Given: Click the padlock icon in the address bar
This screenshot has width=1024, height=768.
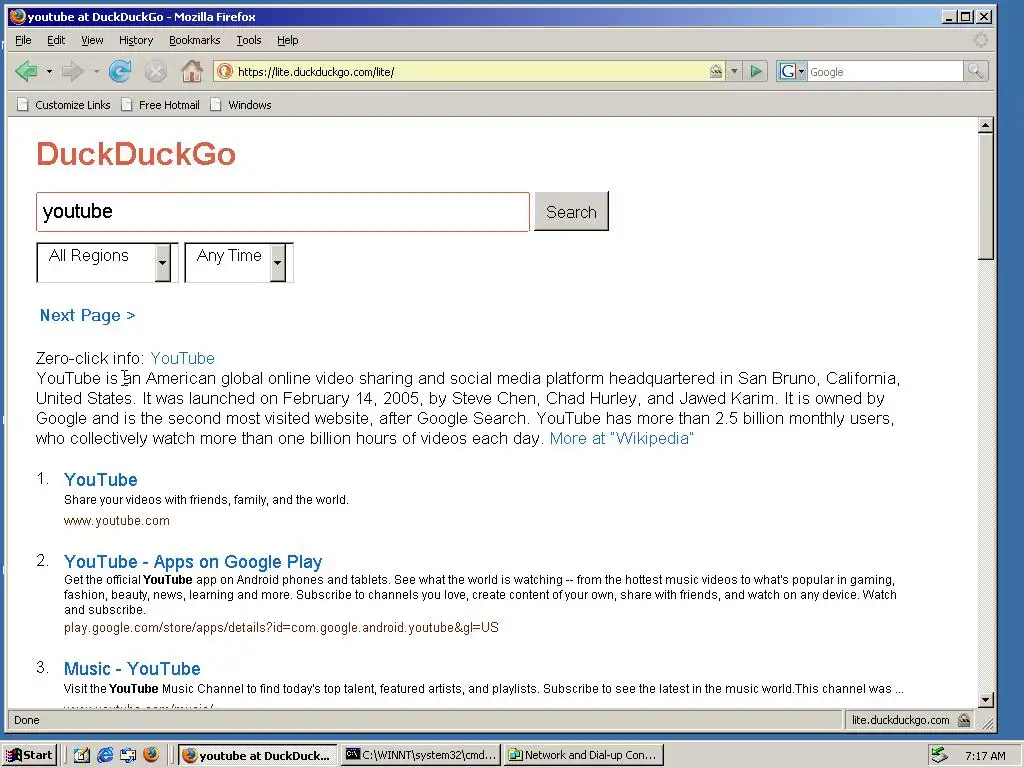Looking at the screenshot, I should (716, 71).
